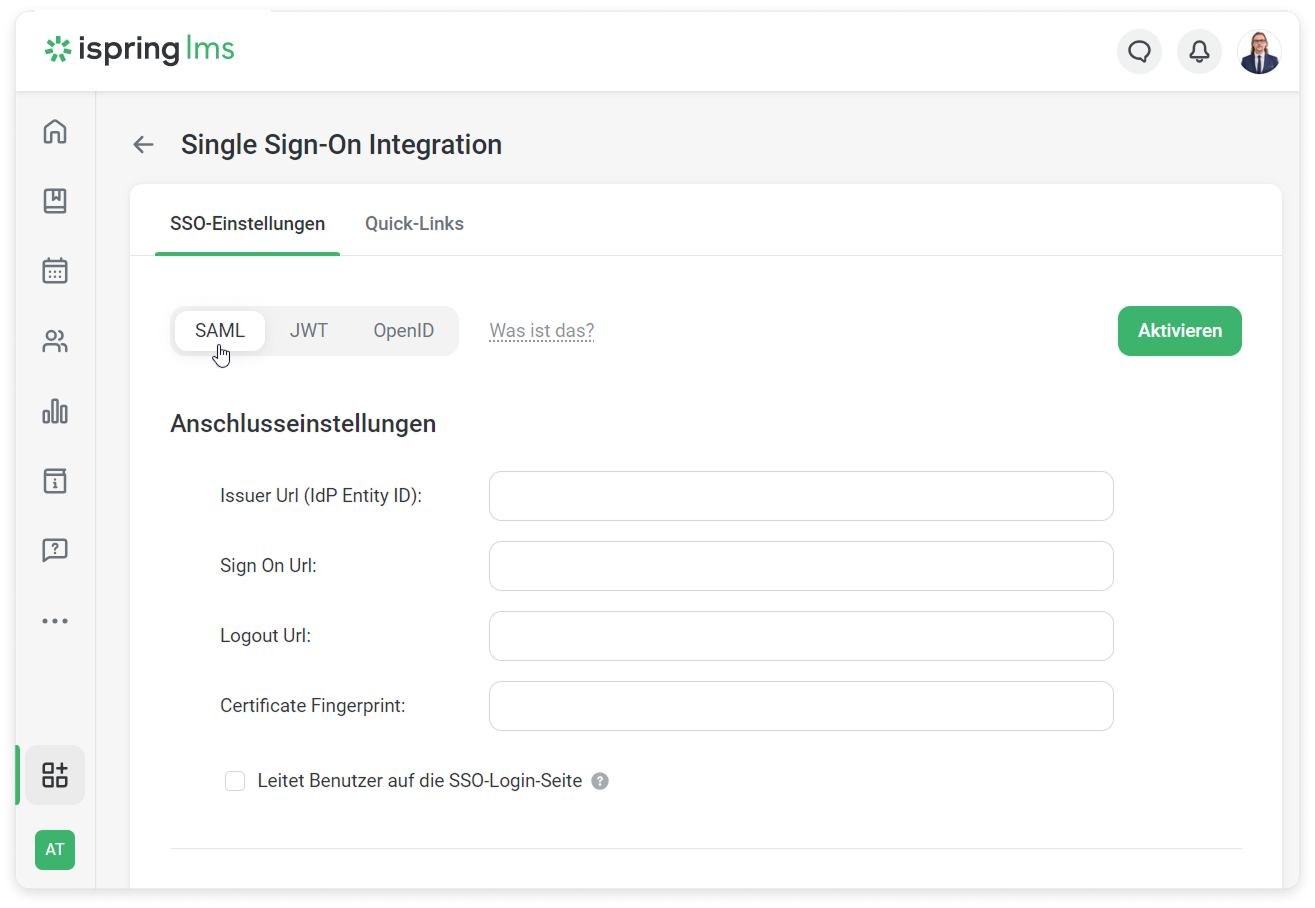Click the back arrow next to title
This screenshot has height=908, width=1315.
click(144, 145)
